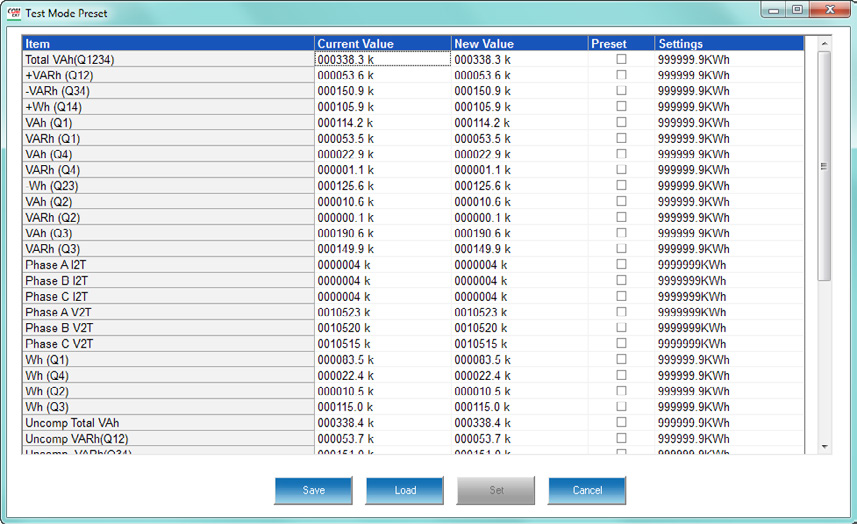Select New Value cell for Phase A V2T
The image size is (857, 524).
coord(519,313)
